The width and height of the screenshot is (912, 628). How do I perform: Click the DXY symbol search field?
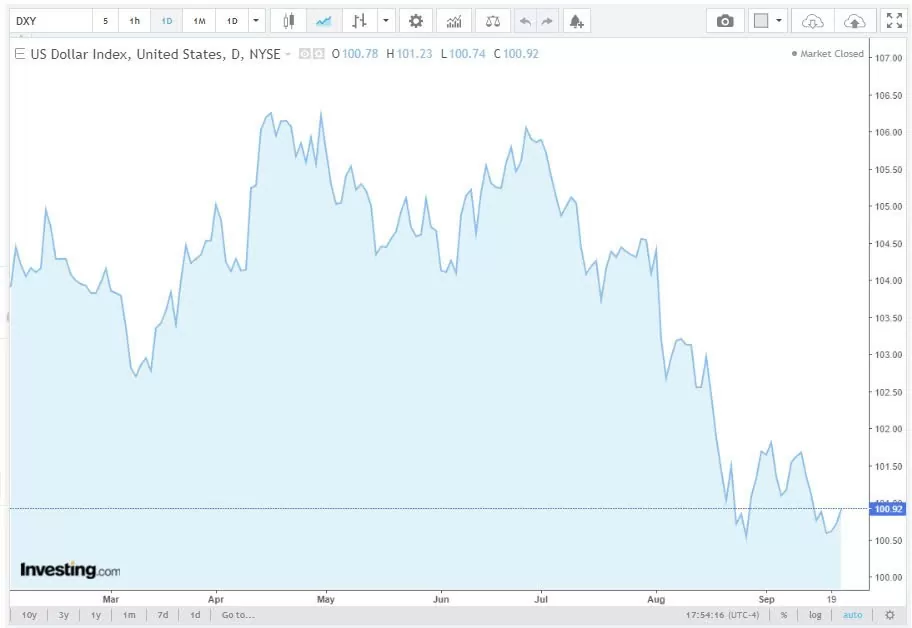(50, 21)
